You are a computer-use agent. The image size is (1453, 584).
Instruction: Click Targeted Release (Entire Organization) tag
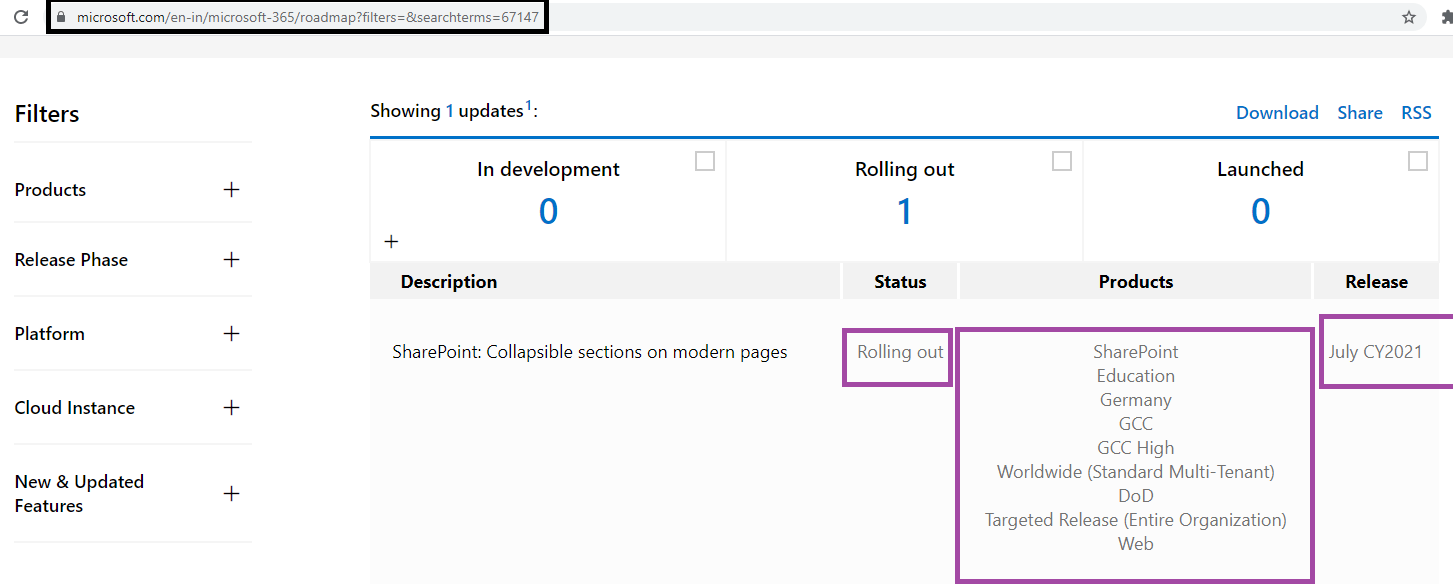click(x=1136, y=520)
